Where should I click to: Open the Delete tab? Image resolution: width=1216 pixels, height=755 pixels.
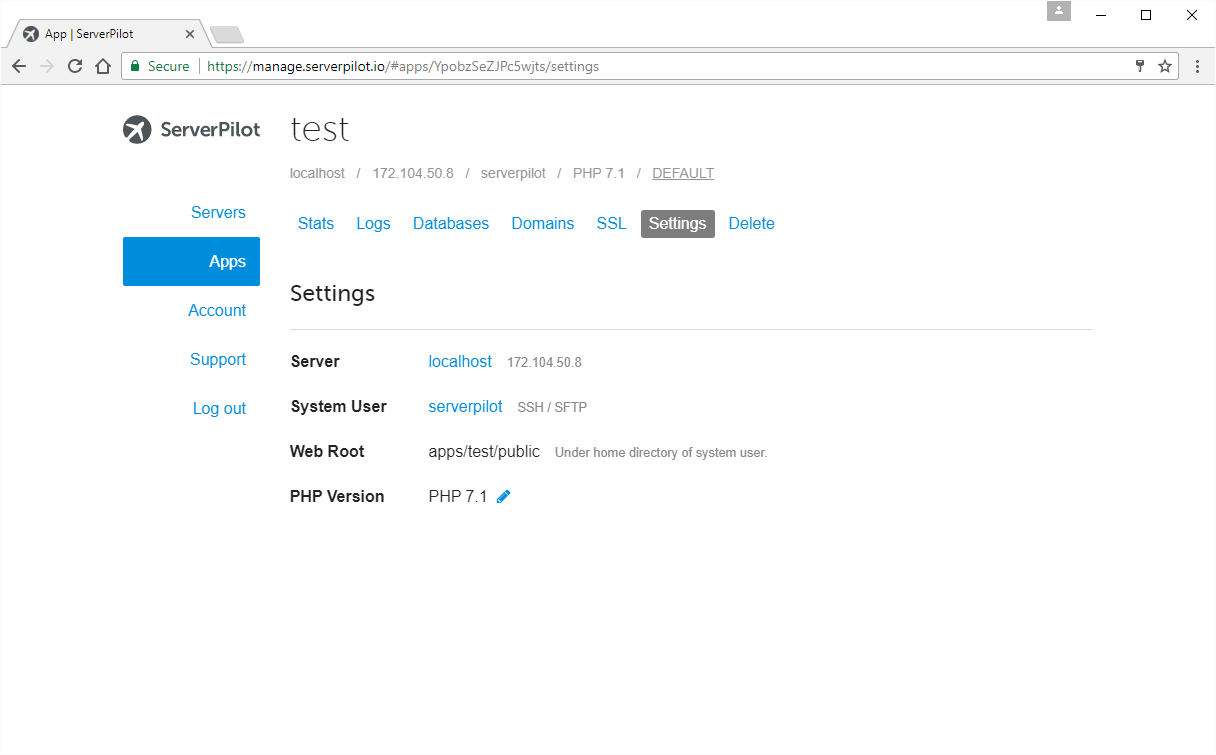coord(751,224)
